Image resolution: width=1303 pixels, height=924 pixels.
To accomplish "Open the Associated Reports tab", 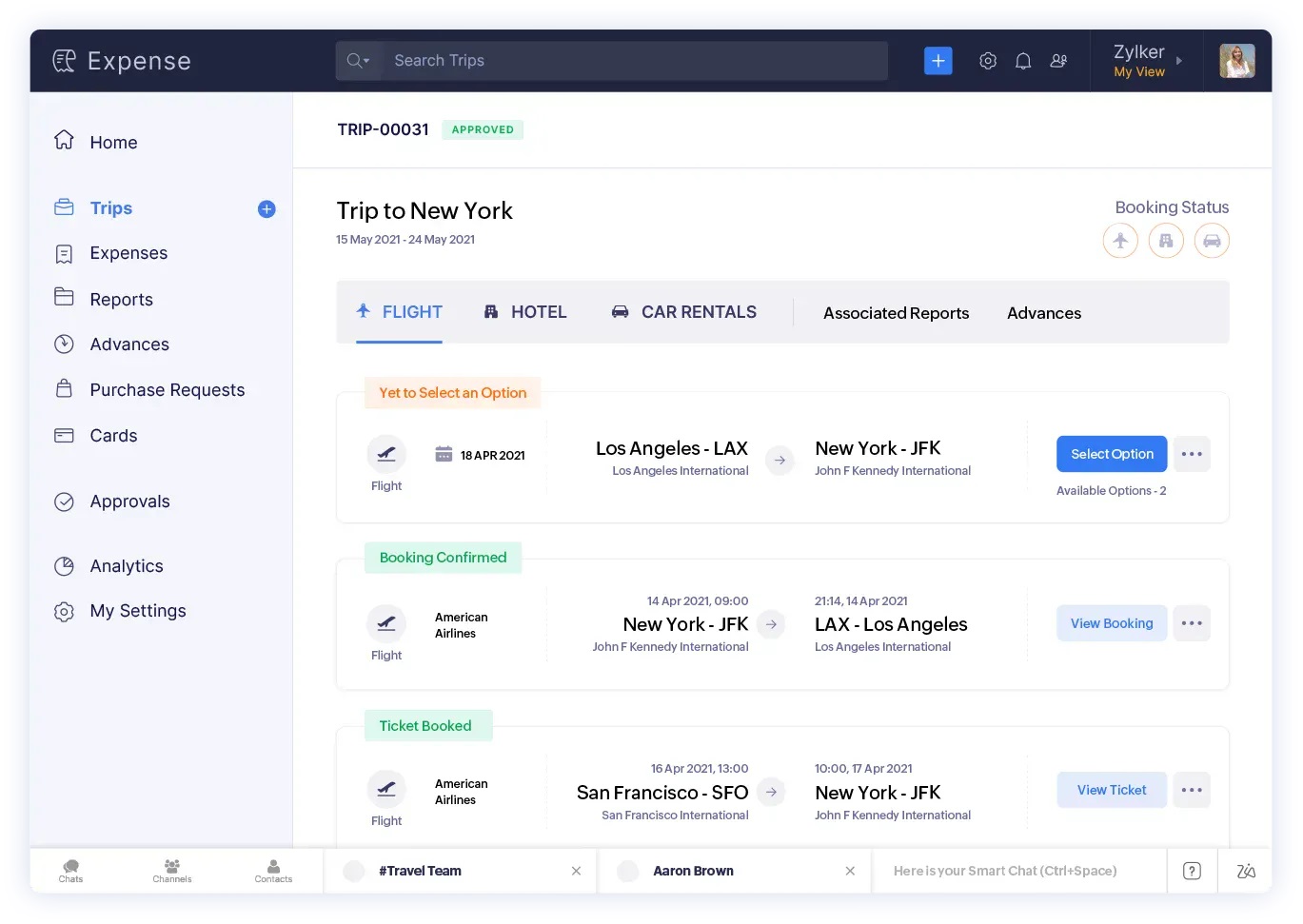I will tap(896, 312).
